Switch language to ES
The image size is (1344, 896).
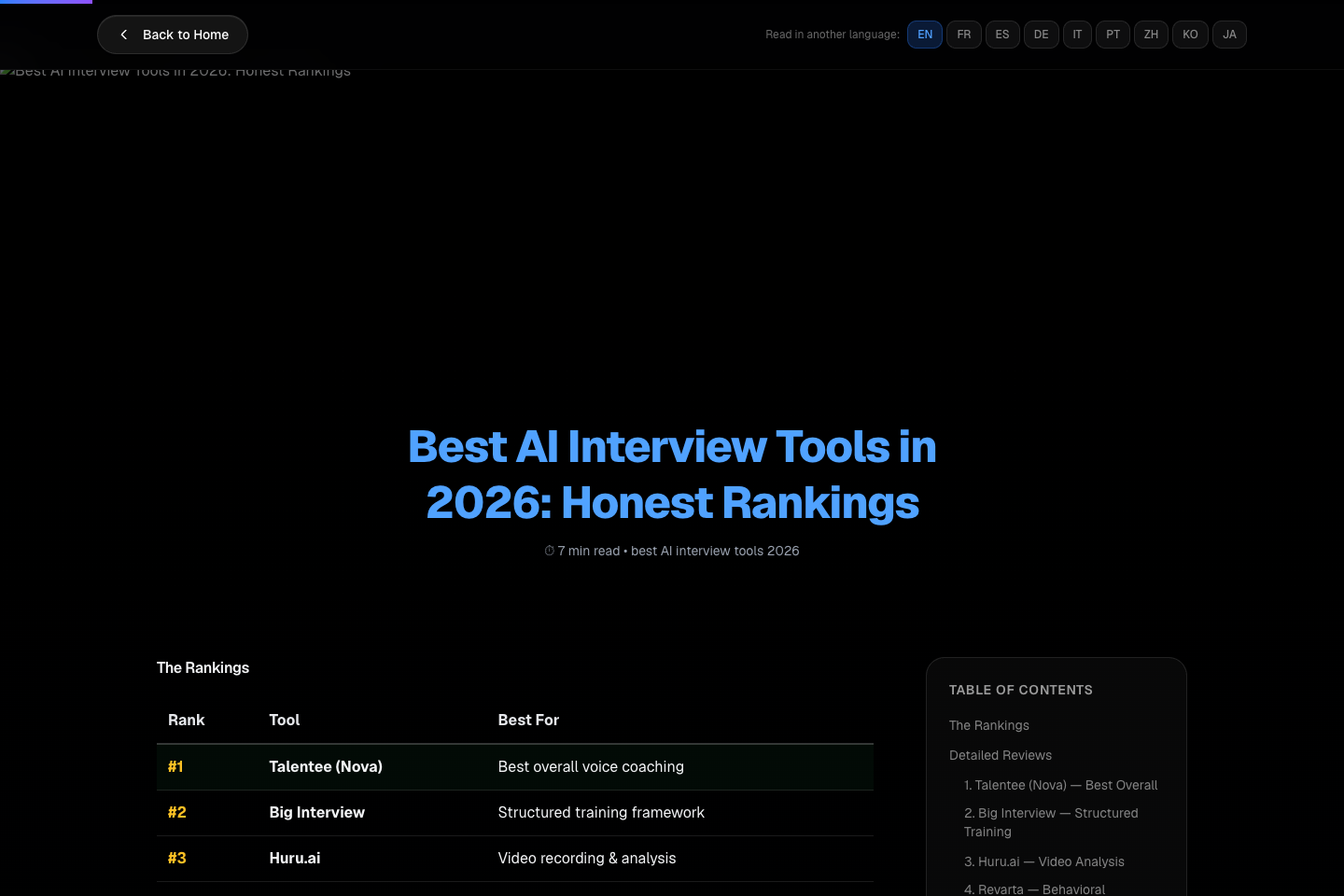click(1002, 35)
